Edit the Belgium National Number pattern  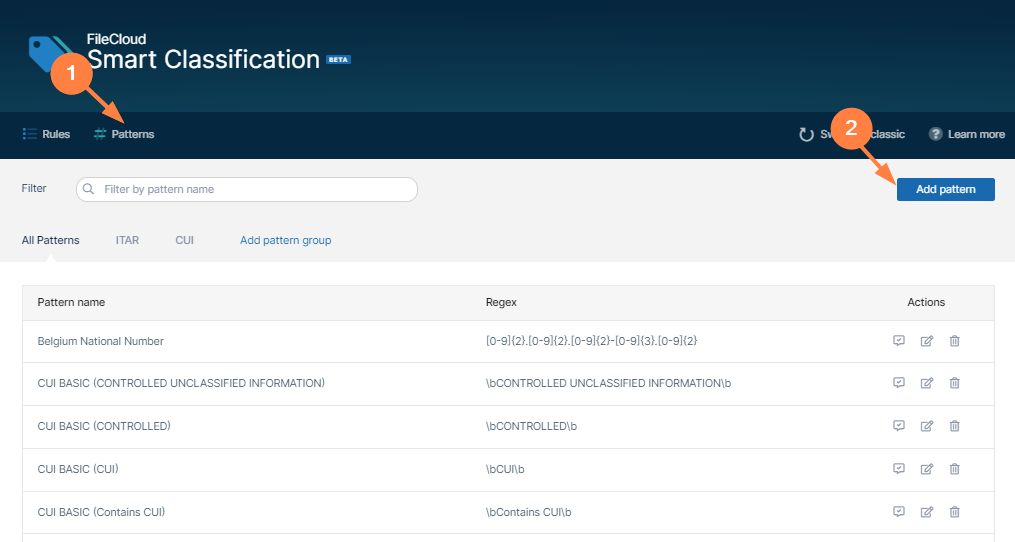pyautogui.click(x=927, y=341)
